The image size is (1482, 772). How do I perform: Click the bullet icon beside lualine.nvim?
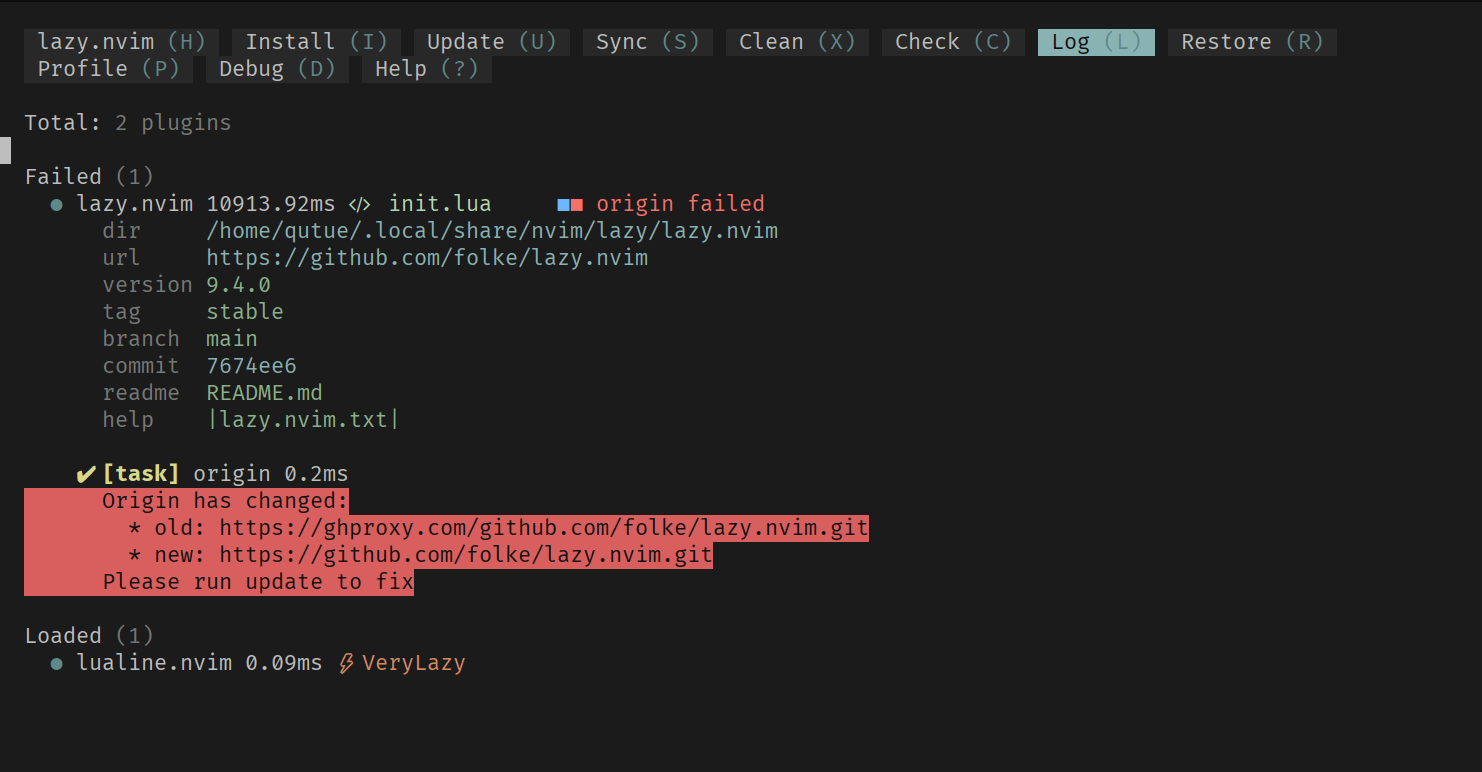[x=57, y=663]
